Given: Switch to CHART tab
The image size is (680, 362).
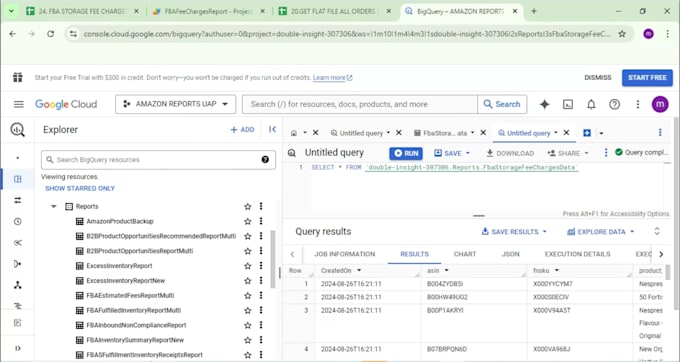Looking at the screenshot, I should point(465,254).
